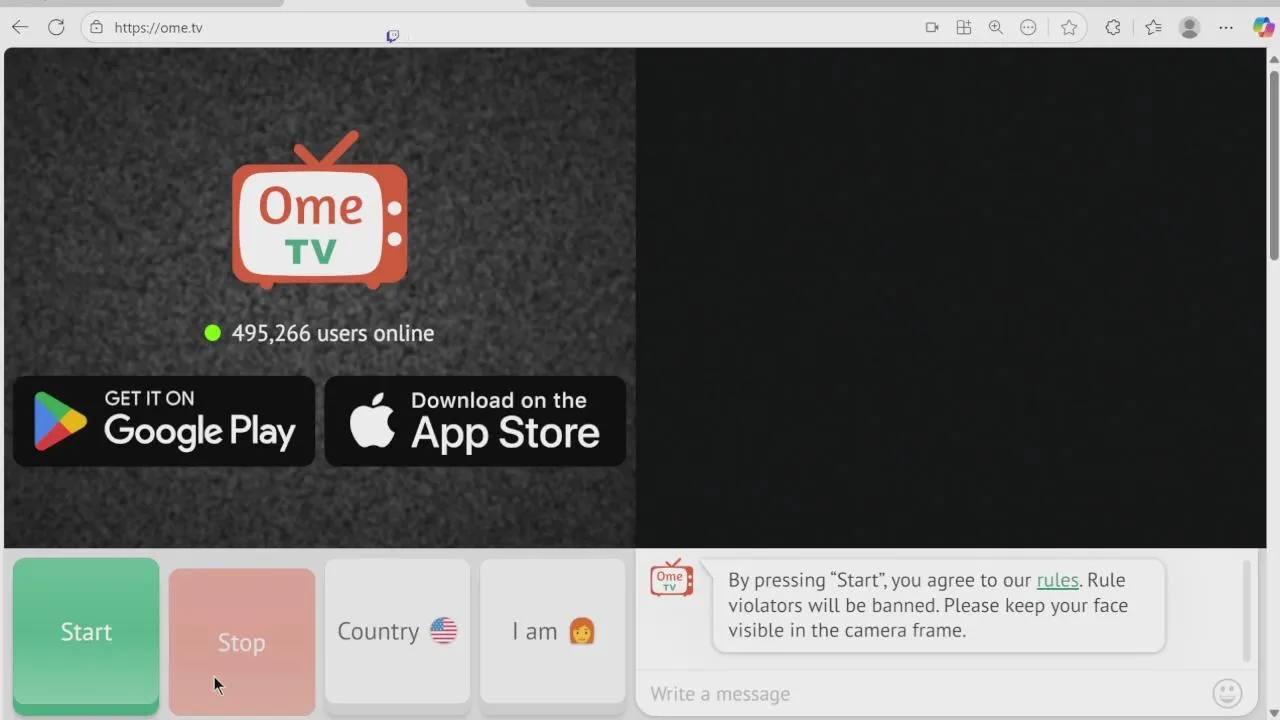This screenshot has width=1280, height=720.
Task: Click the Stop button
Action: [x=242, y=642]
